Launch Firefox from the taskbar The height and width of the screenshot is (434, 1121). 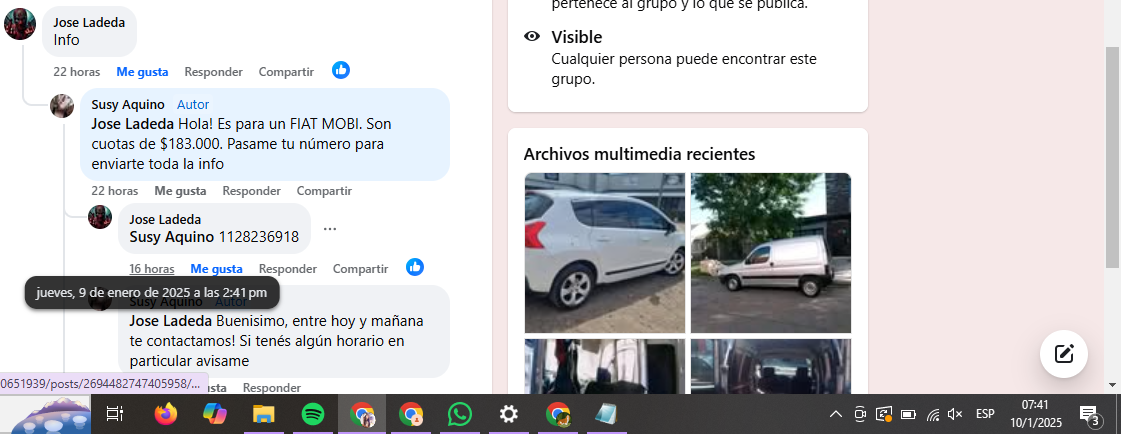(x=166, y=414)
